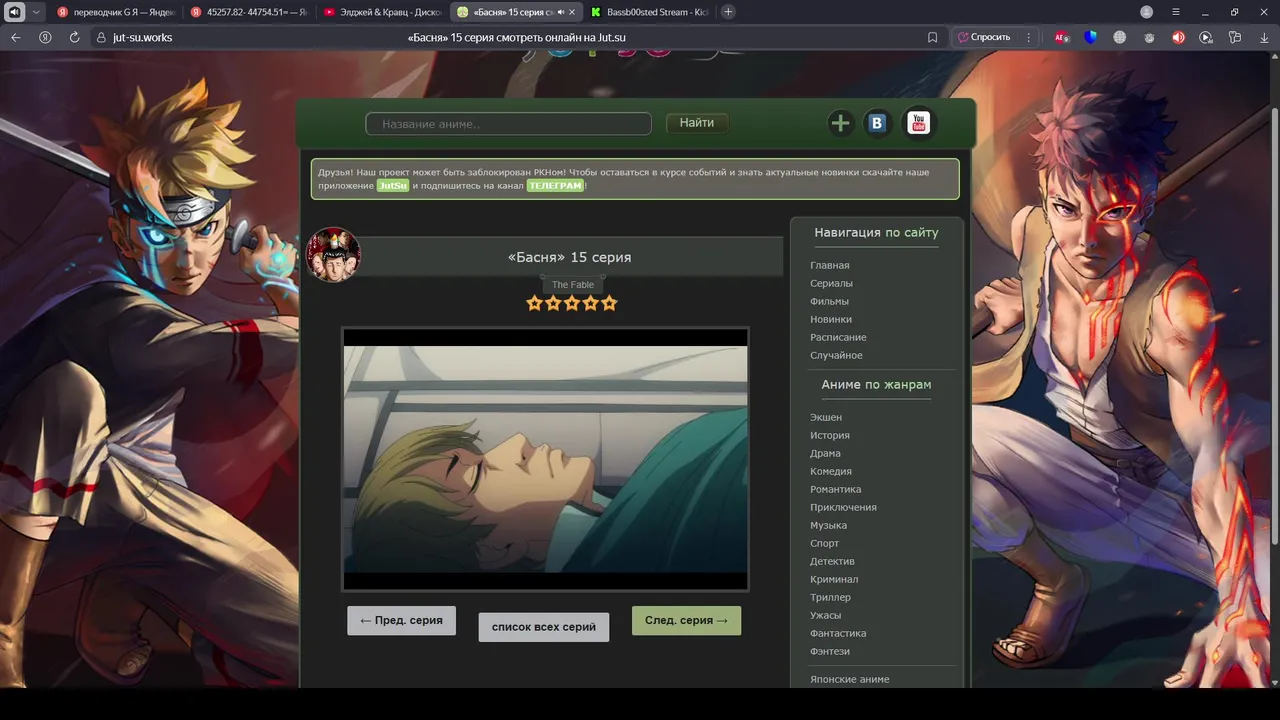Open the extensions puzzle icon
Screen dimensions: 1280x720
click(x=1235, y=37)
